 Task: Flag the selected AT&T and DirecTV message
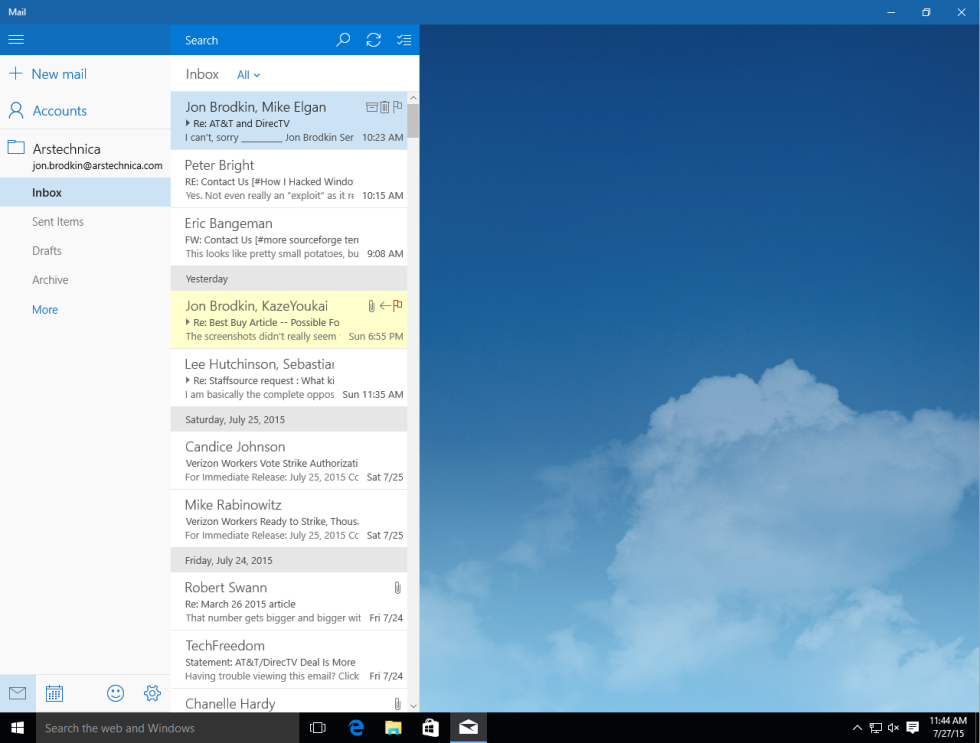coord(397,107)
